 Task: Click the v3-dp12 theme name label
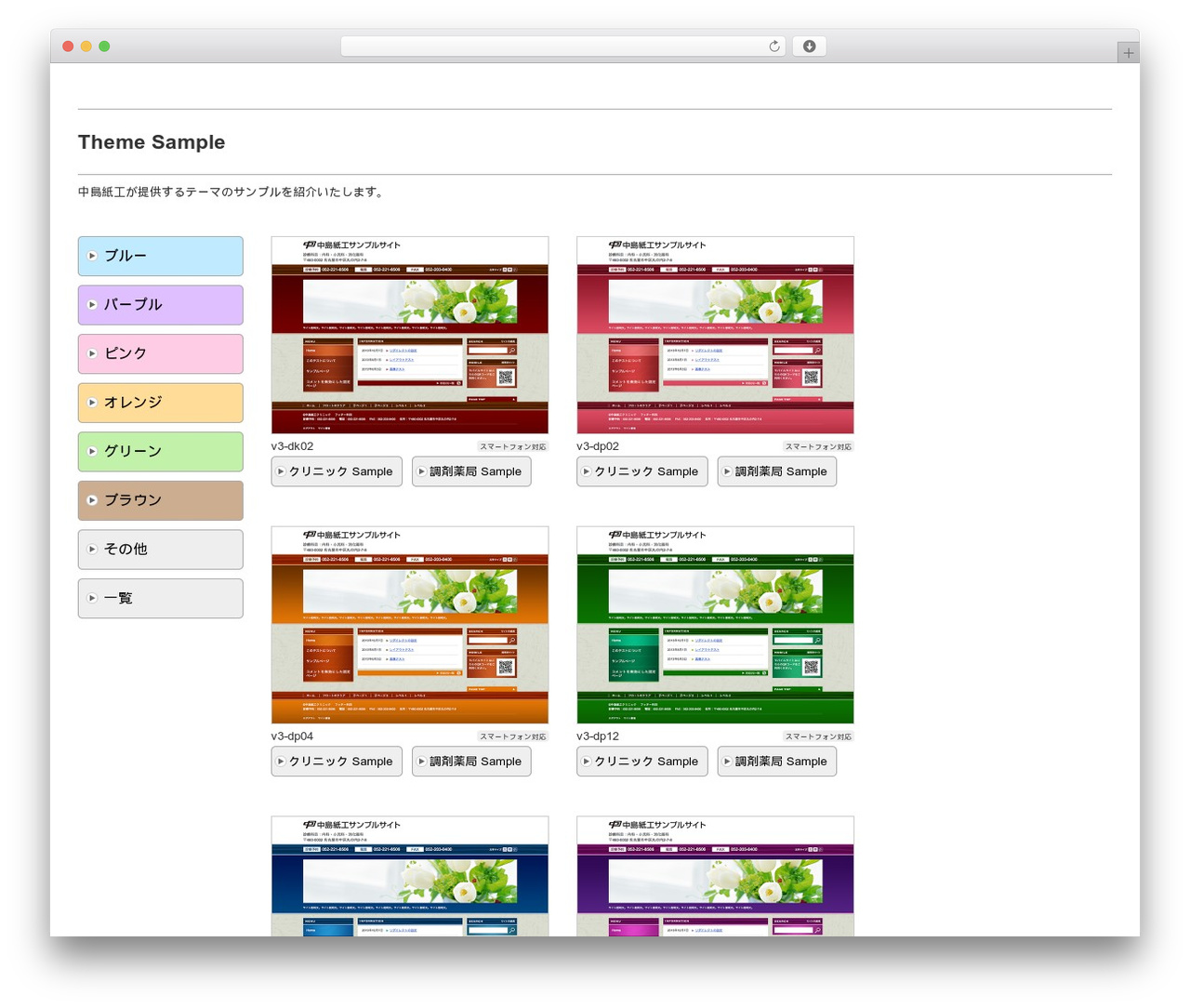tap(598, 736)
